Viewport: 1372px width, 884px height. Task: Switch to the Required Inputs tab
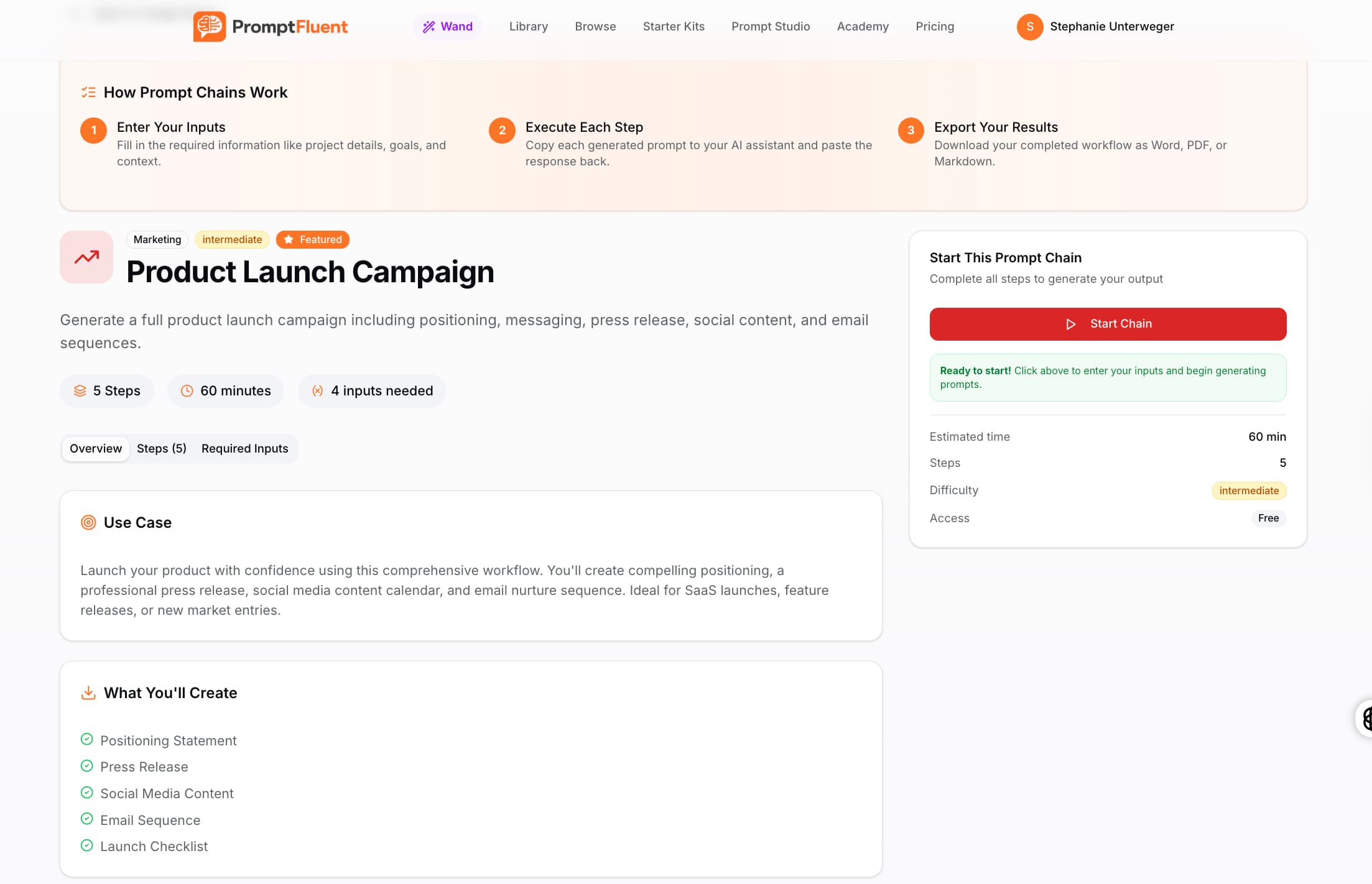[x=244, y=448]
